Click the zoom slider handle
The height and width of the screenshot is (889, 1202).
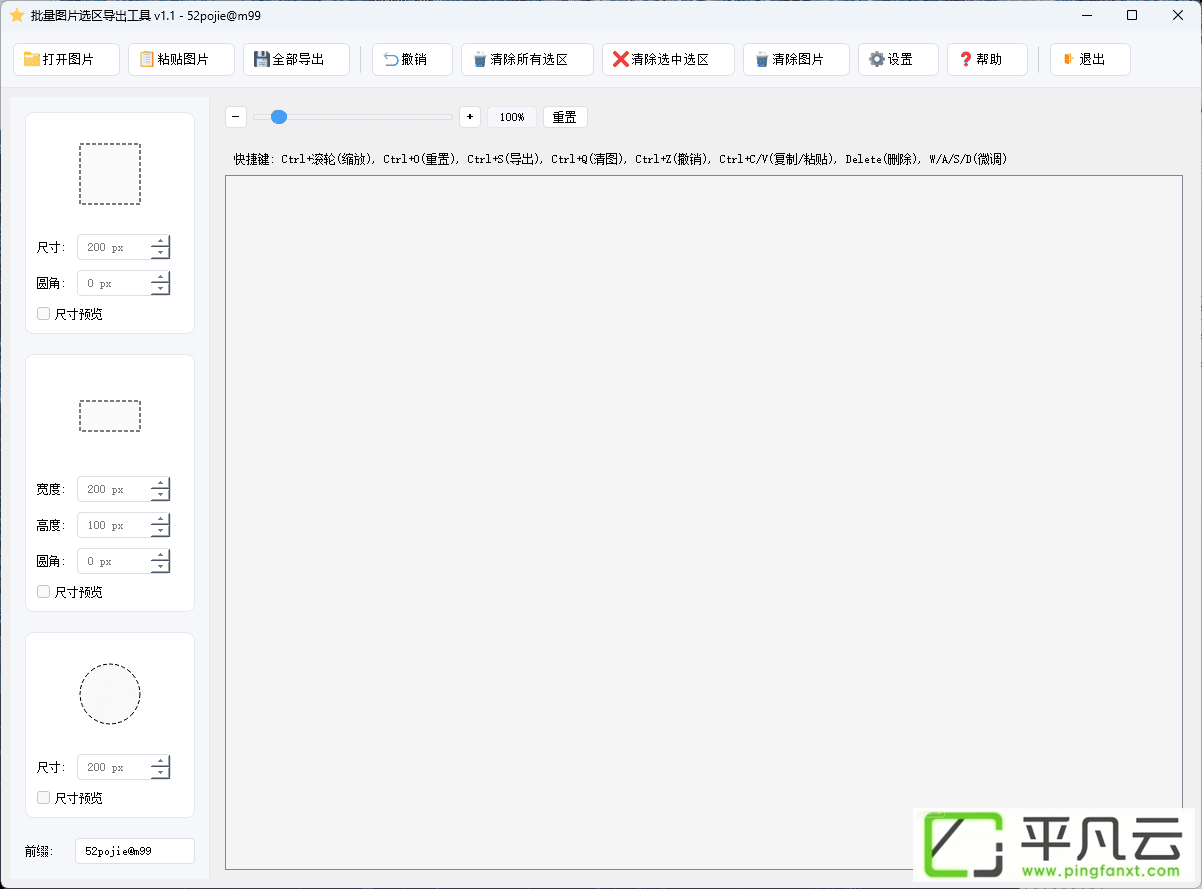point(279,117)
